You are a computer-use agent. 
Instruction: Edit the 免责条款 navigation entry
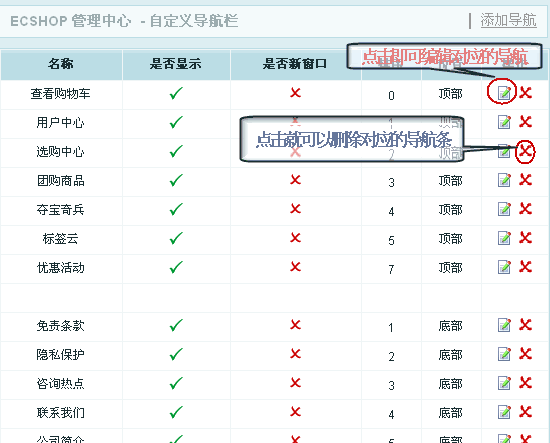pyautogui.click(x=504, y=325)
